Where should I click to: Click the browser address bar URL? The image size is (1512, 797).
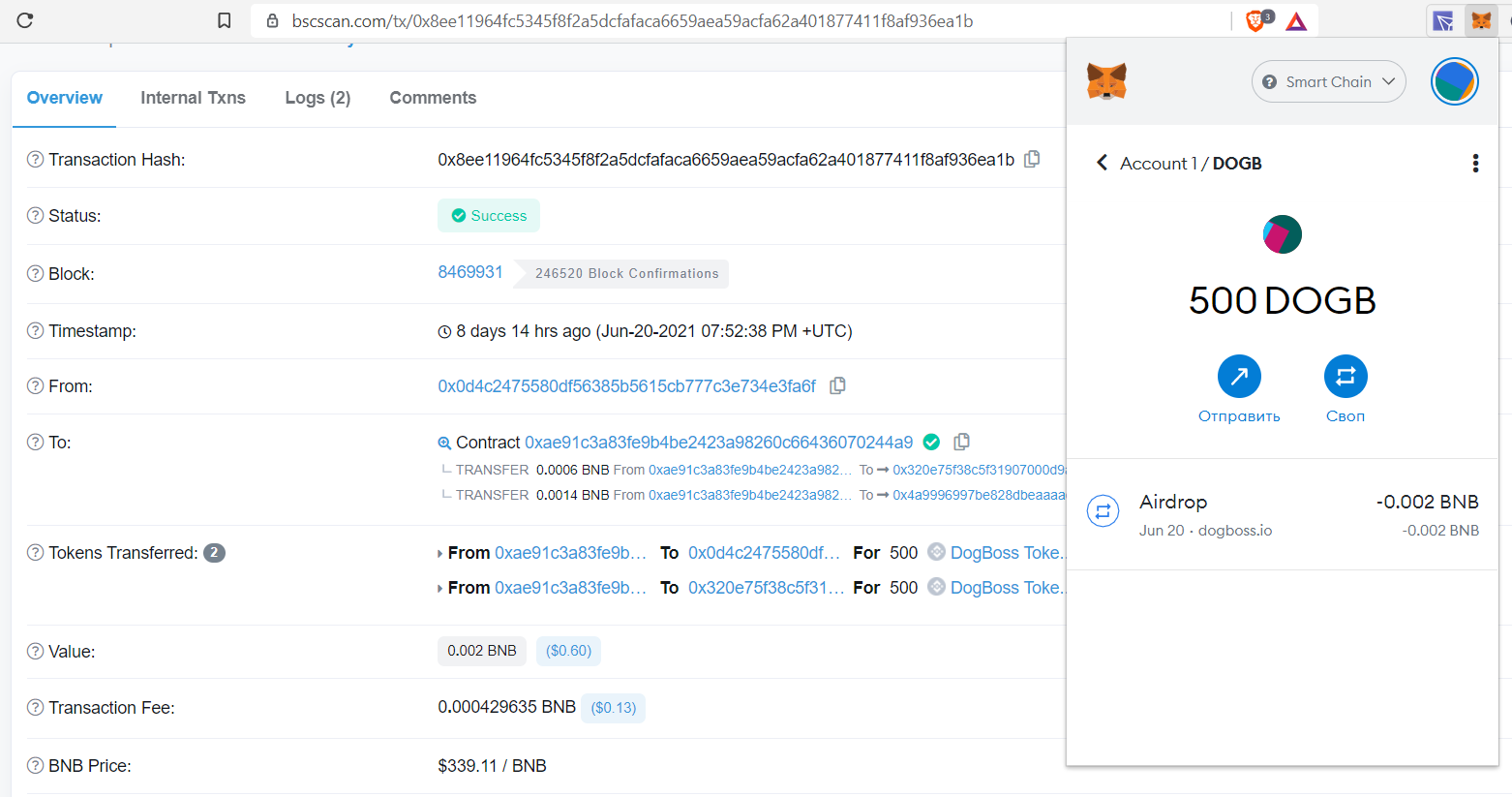pyautogui.click(x=632, y=20)
